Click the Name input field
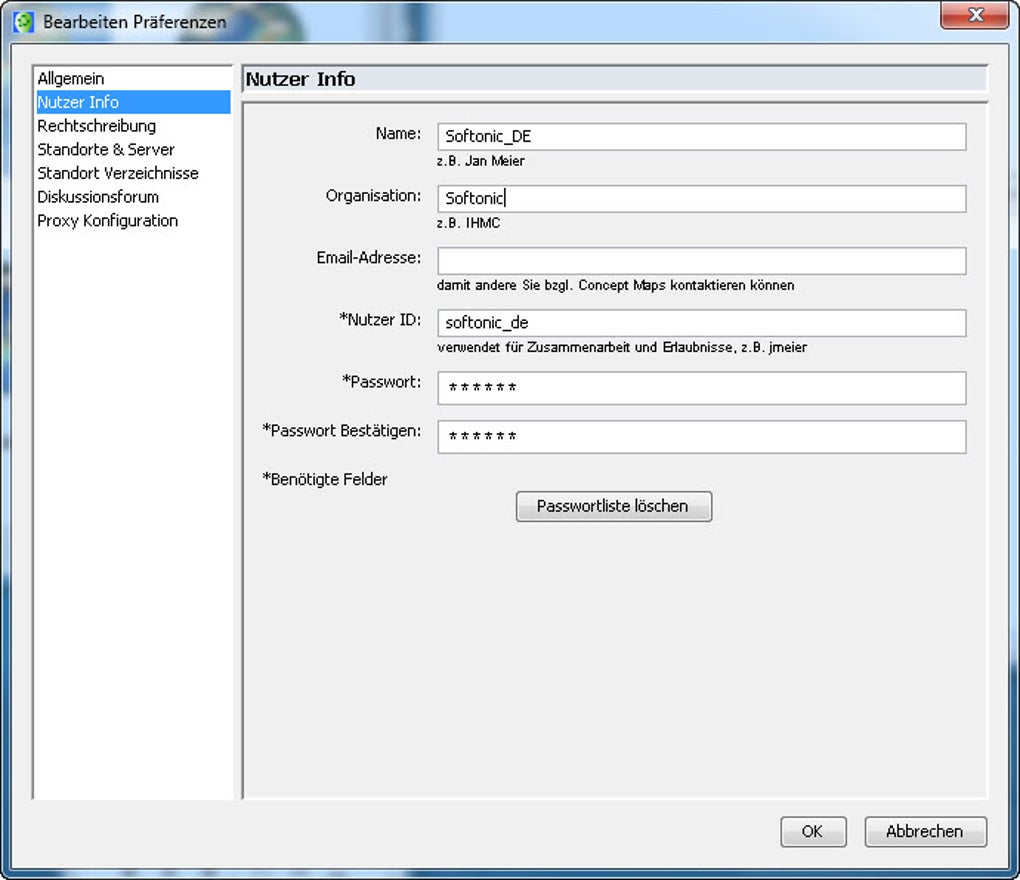Screen dimensions: 1020x880 (701, 137)
